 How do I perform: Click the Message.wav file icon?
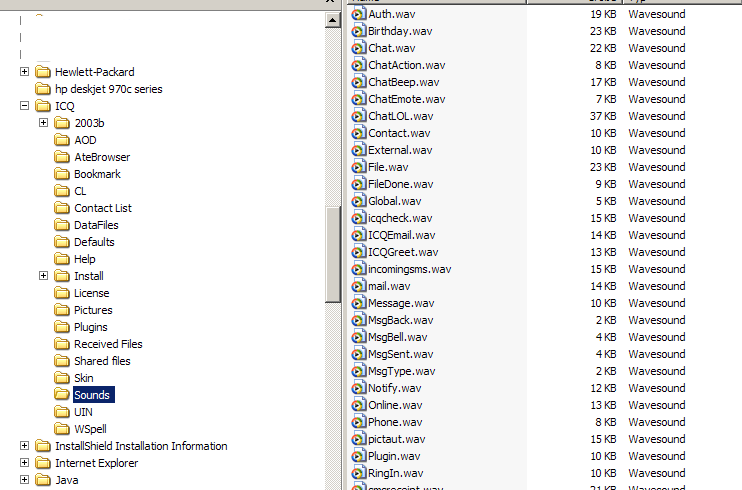point(359,303)
